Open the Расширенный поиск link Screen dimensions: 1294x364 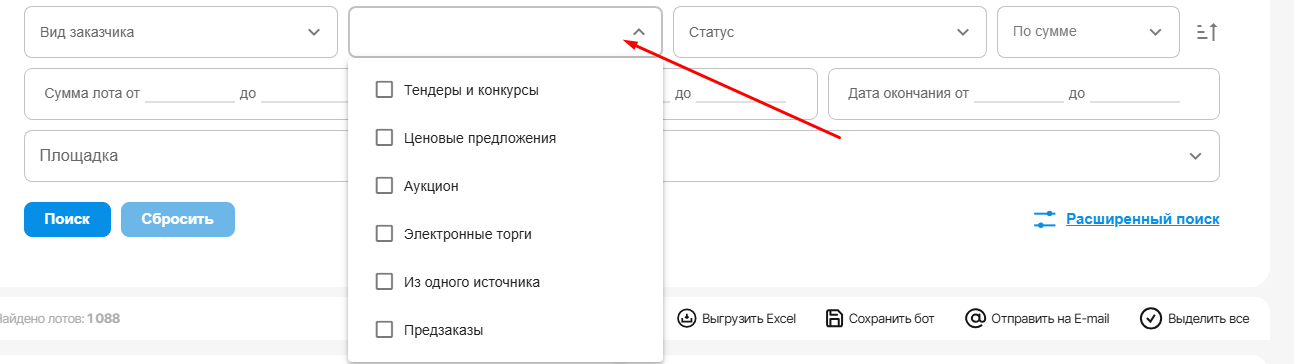point(1143,219)
